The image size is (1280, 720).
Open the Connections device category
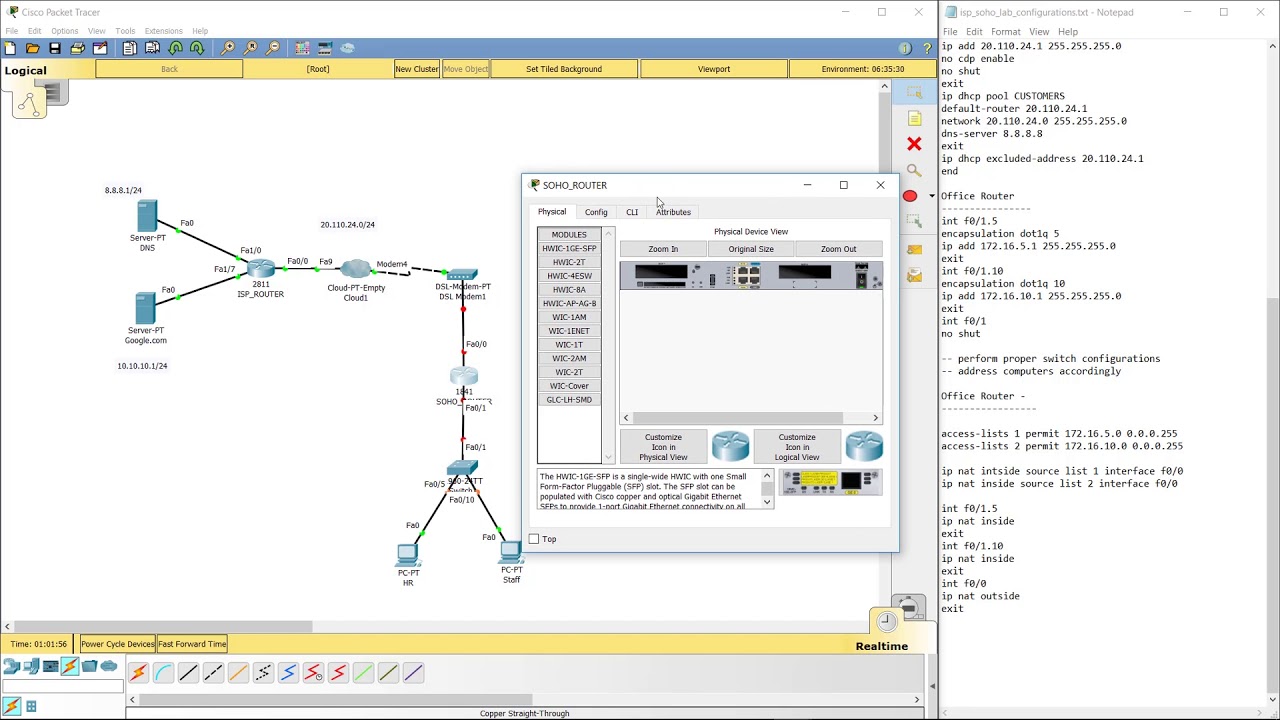(x=70, y=667)
